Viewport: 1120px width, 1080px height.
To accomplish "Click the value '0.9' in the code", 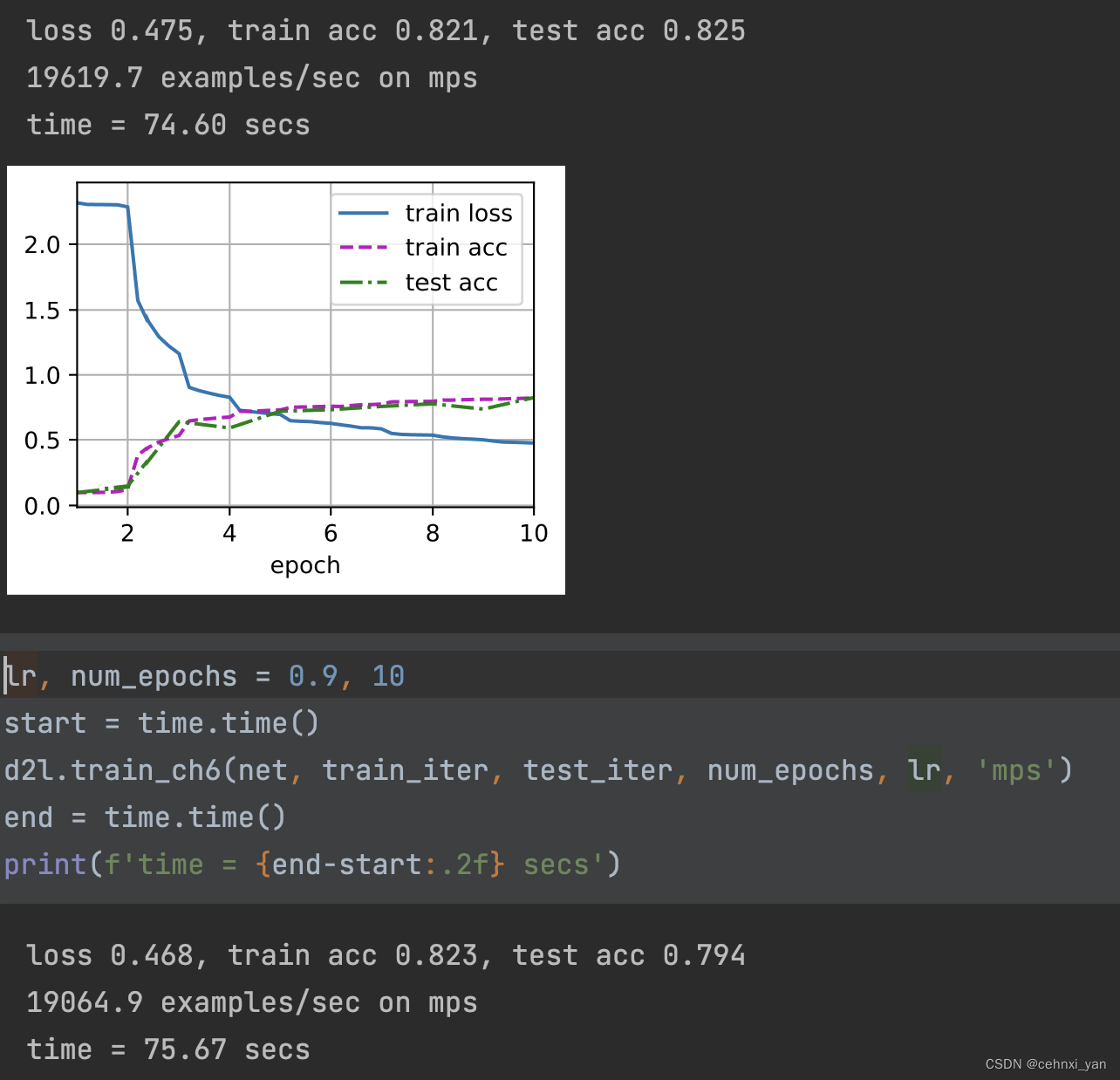I will pyautogui.click(x=313, y=676).
